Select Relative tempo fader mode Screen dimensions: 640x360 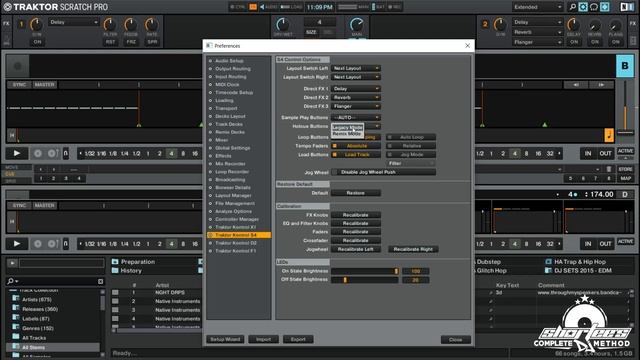(x=411, y=146)
